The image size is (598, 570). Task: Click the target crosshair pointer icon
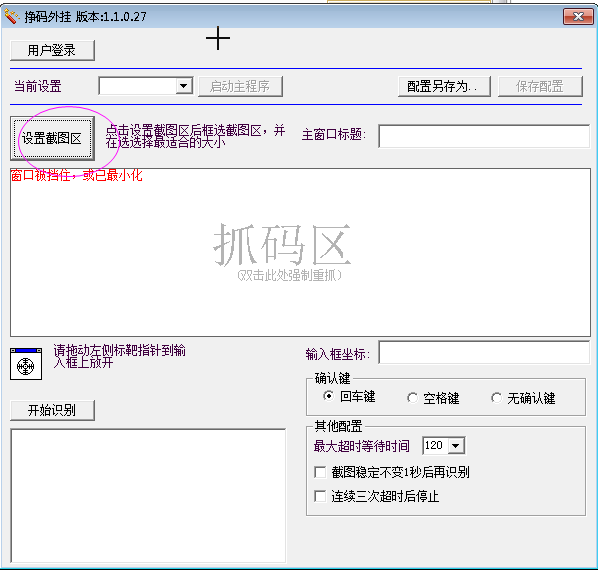(x=26, y=364)
